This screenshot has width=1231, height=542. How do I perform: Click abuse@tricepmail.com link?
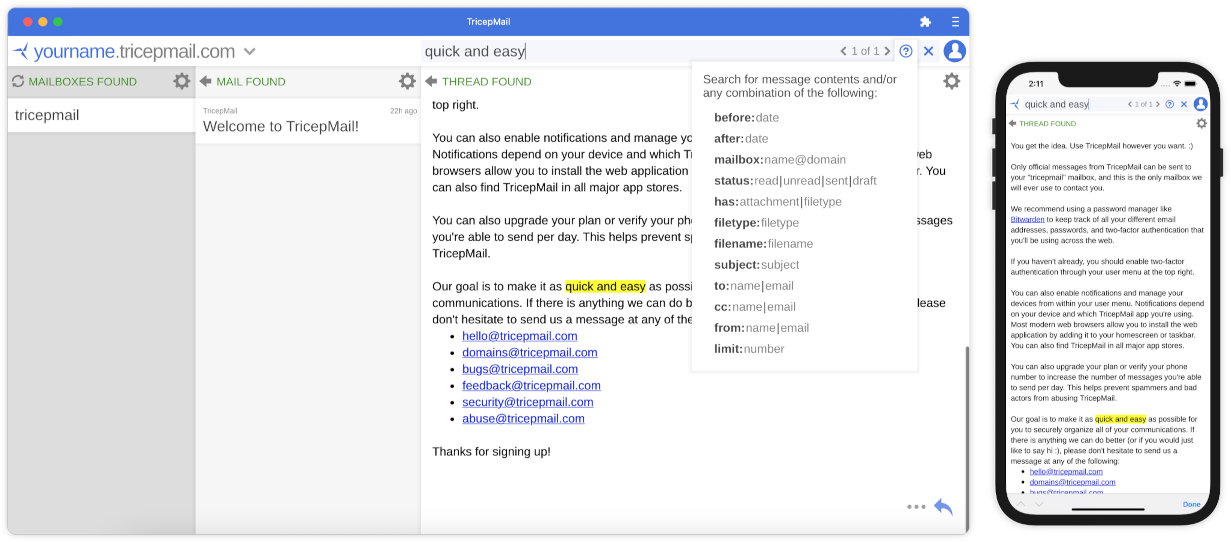[523, 418]
